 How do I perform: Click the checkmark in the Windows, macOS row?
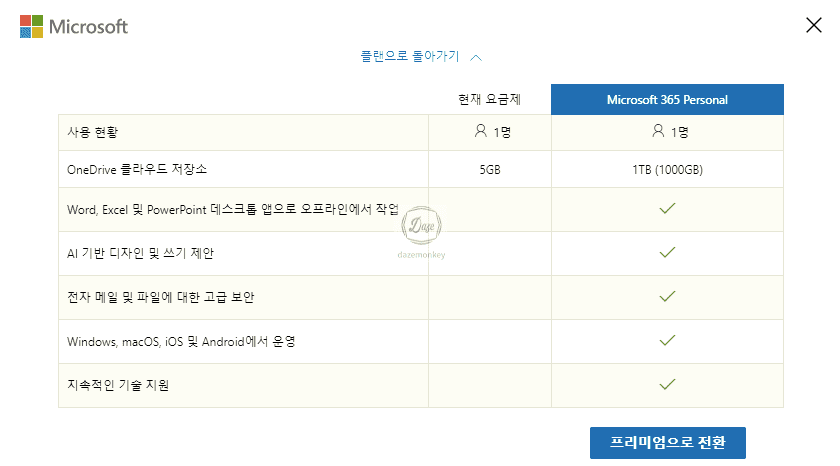pos(667,340)
